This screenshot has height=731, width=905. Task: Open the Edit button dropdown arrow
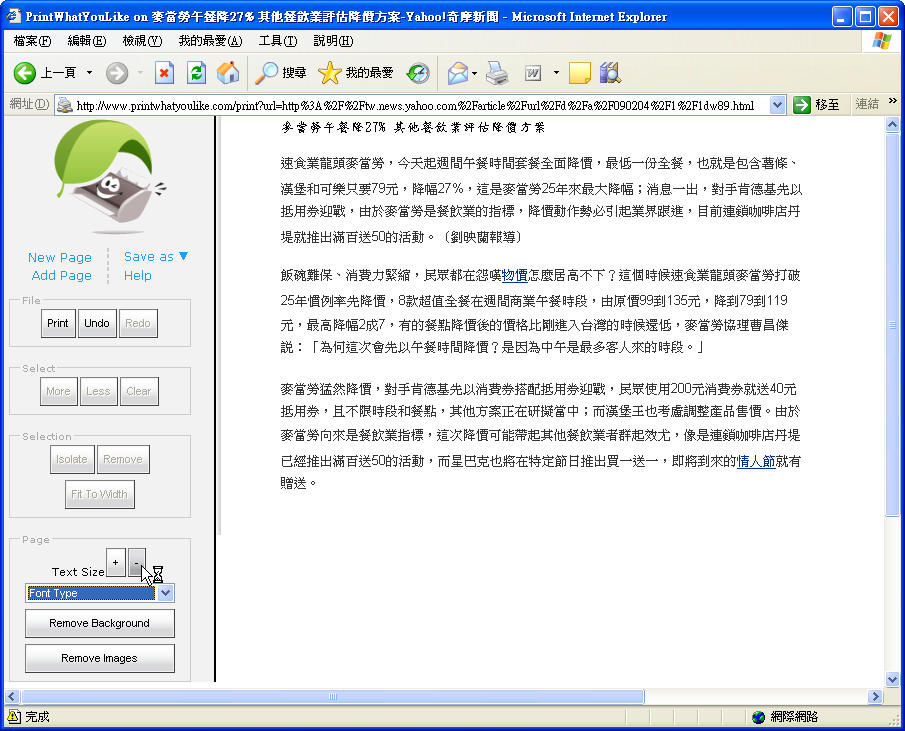556,73
